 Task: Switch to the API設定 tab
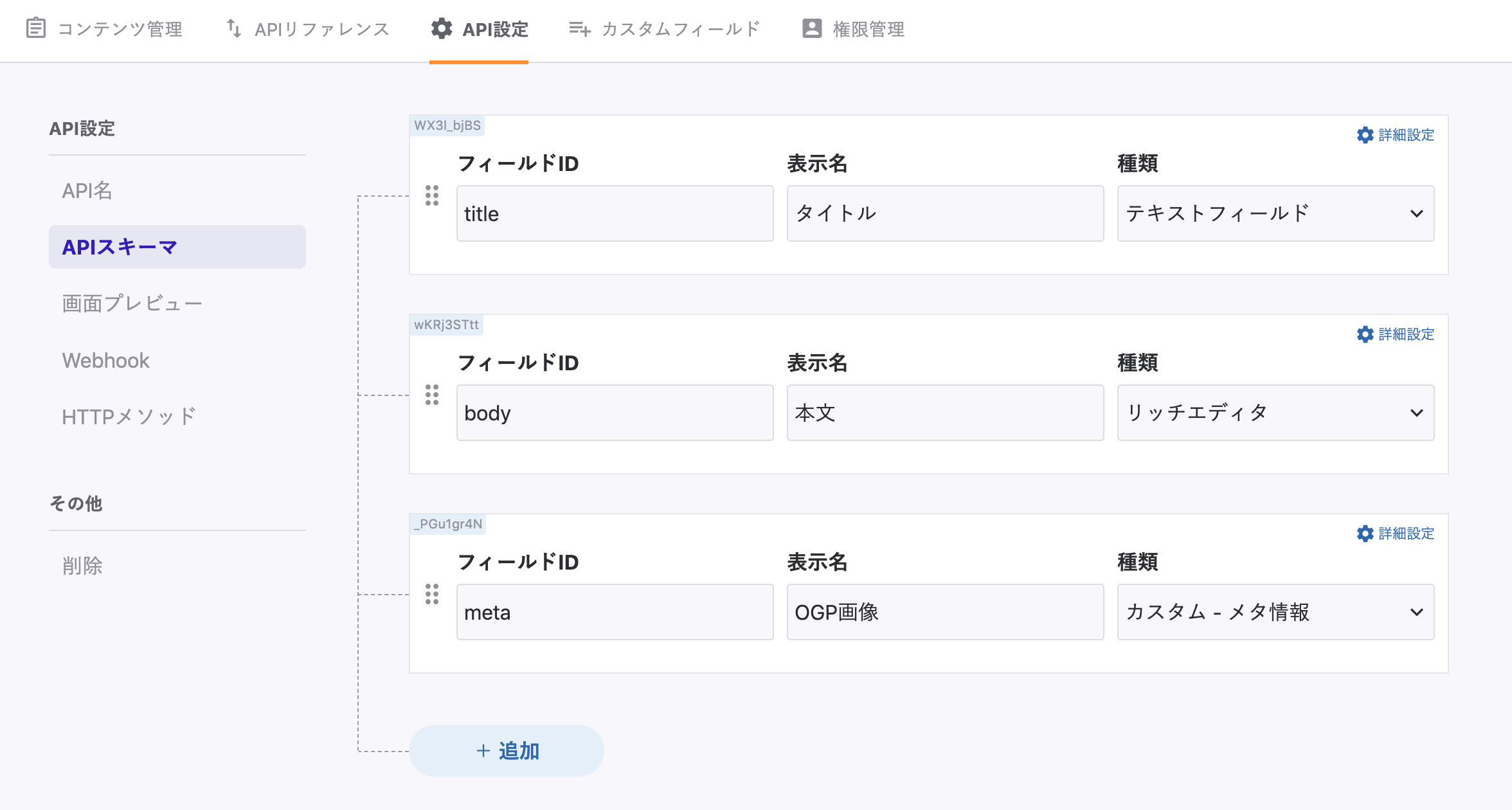coord(480,30)
